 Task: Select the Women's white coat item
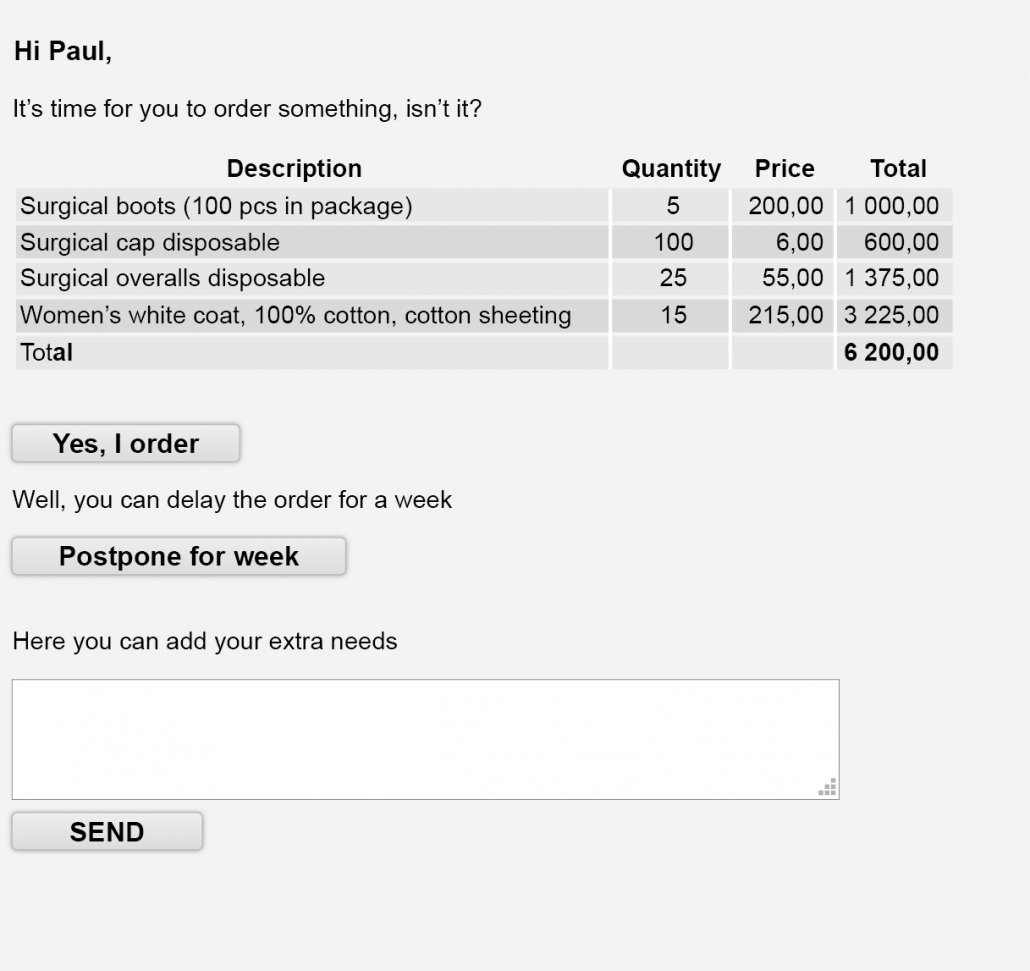[295, 316]
